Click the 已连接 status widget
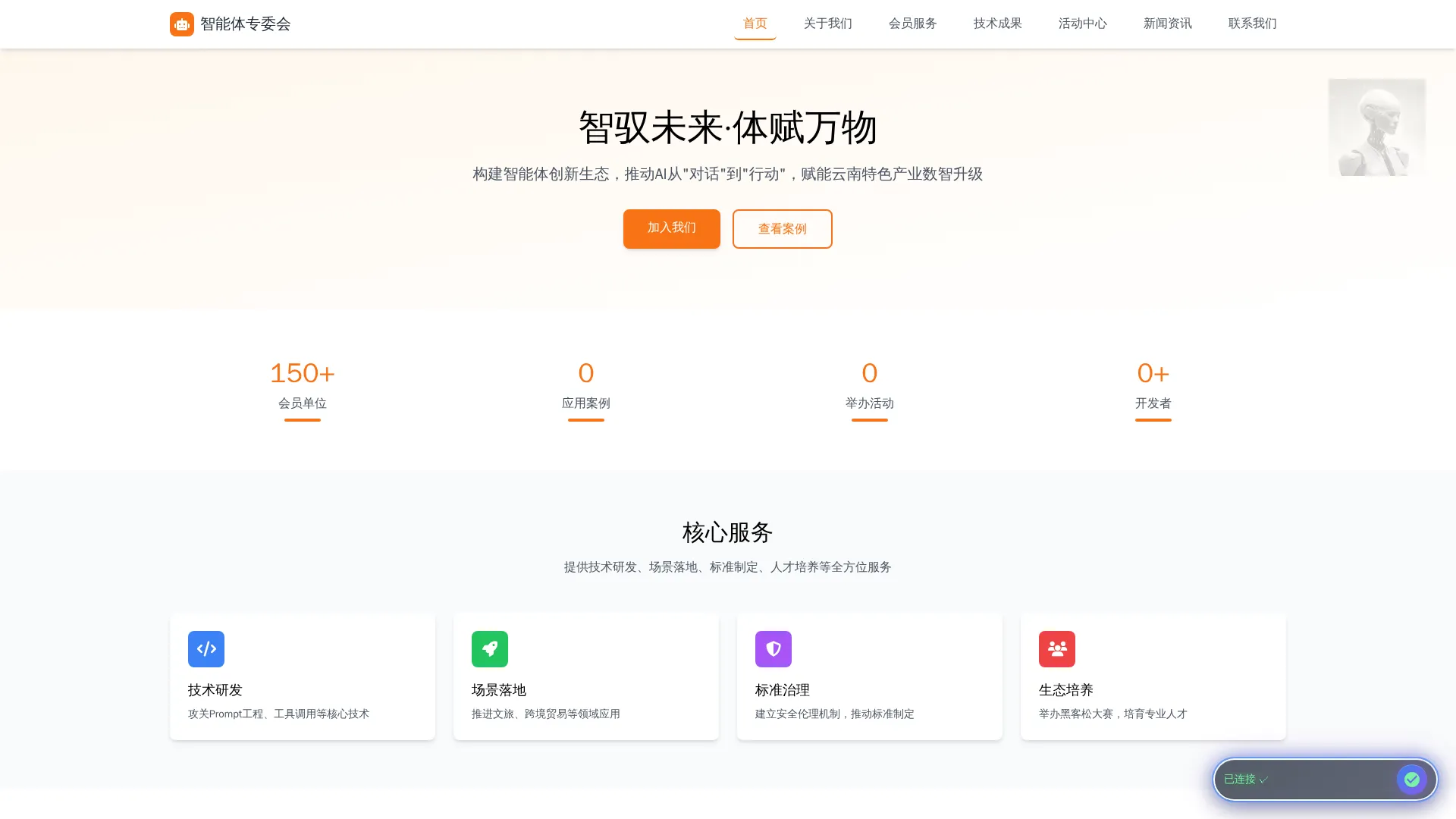Screen dimensions: 1456x819 1323,779
